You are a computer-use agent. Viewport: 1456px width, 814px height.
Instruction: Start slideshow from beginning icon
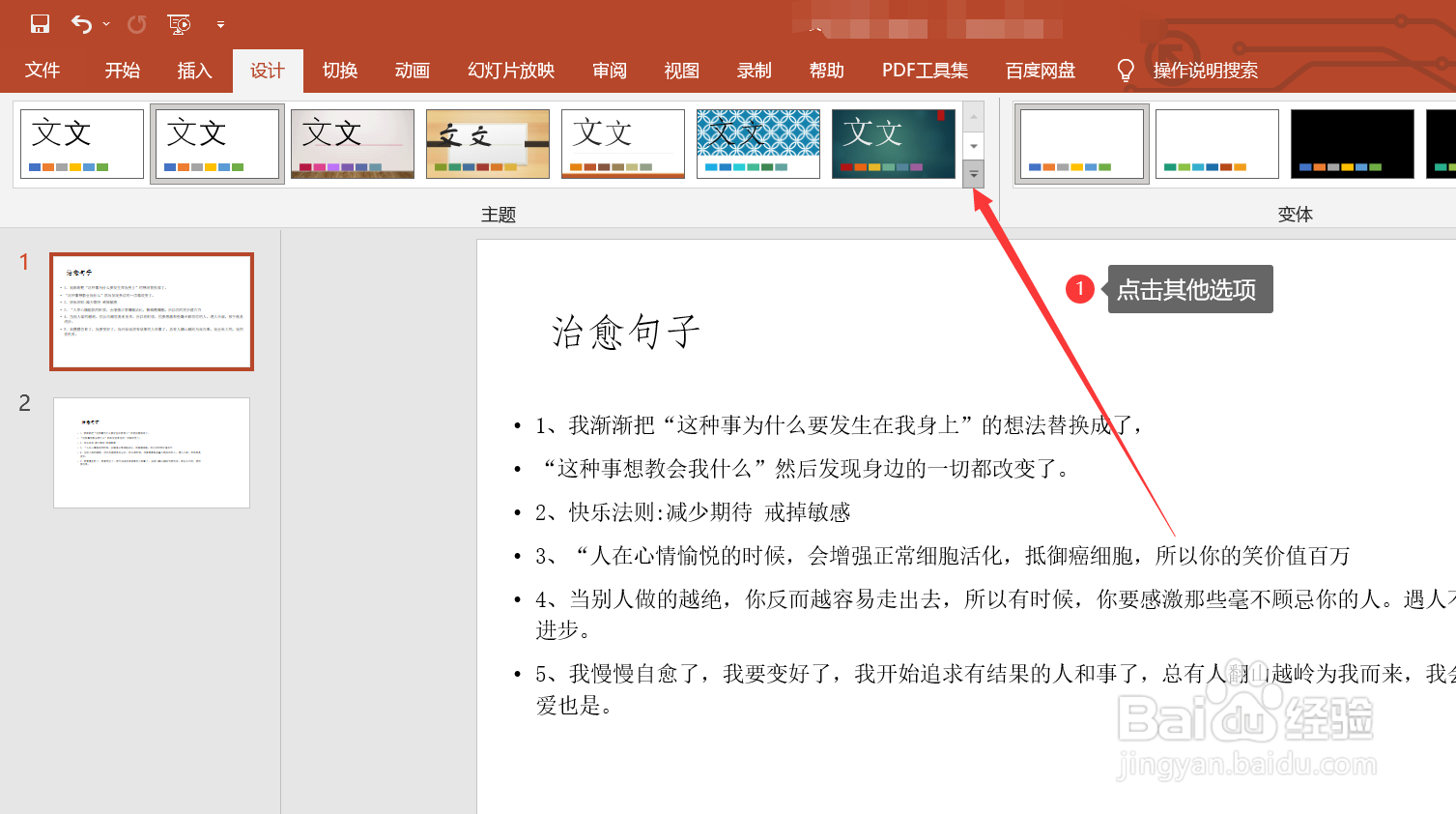(x=179, y=24)
